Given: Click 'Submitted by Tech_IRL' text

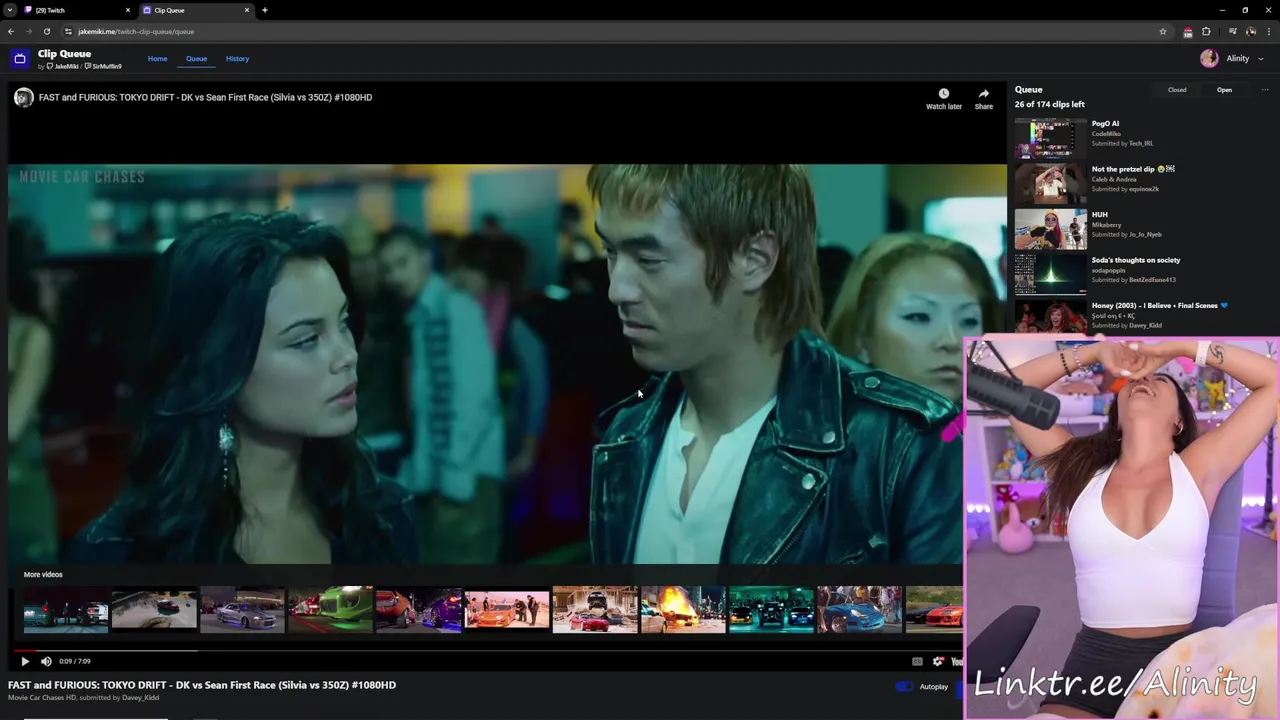Looking at the screenshot, I should click(1122, 144).
